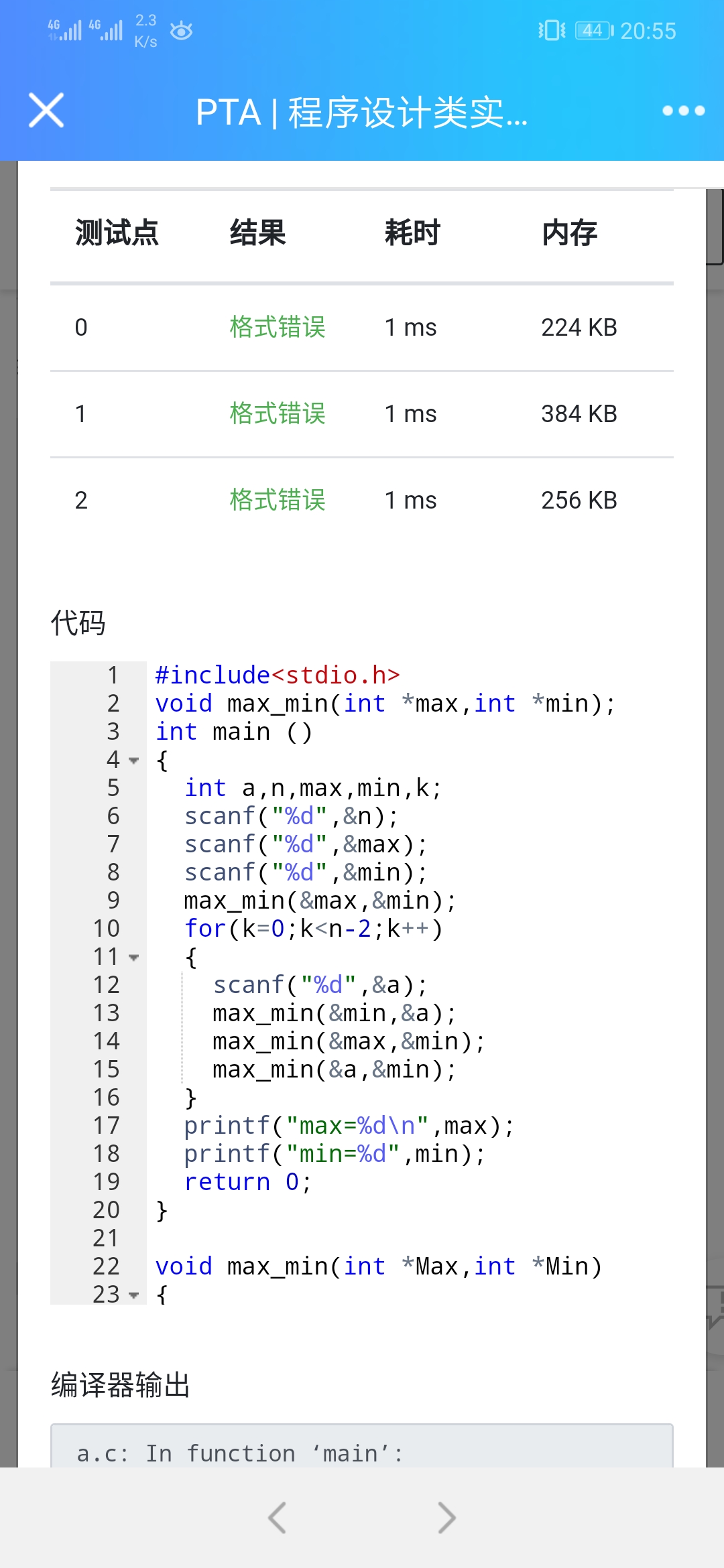Select the 结果 column header
Viewport: 724px width, 1568px height.
pos(257,233)
